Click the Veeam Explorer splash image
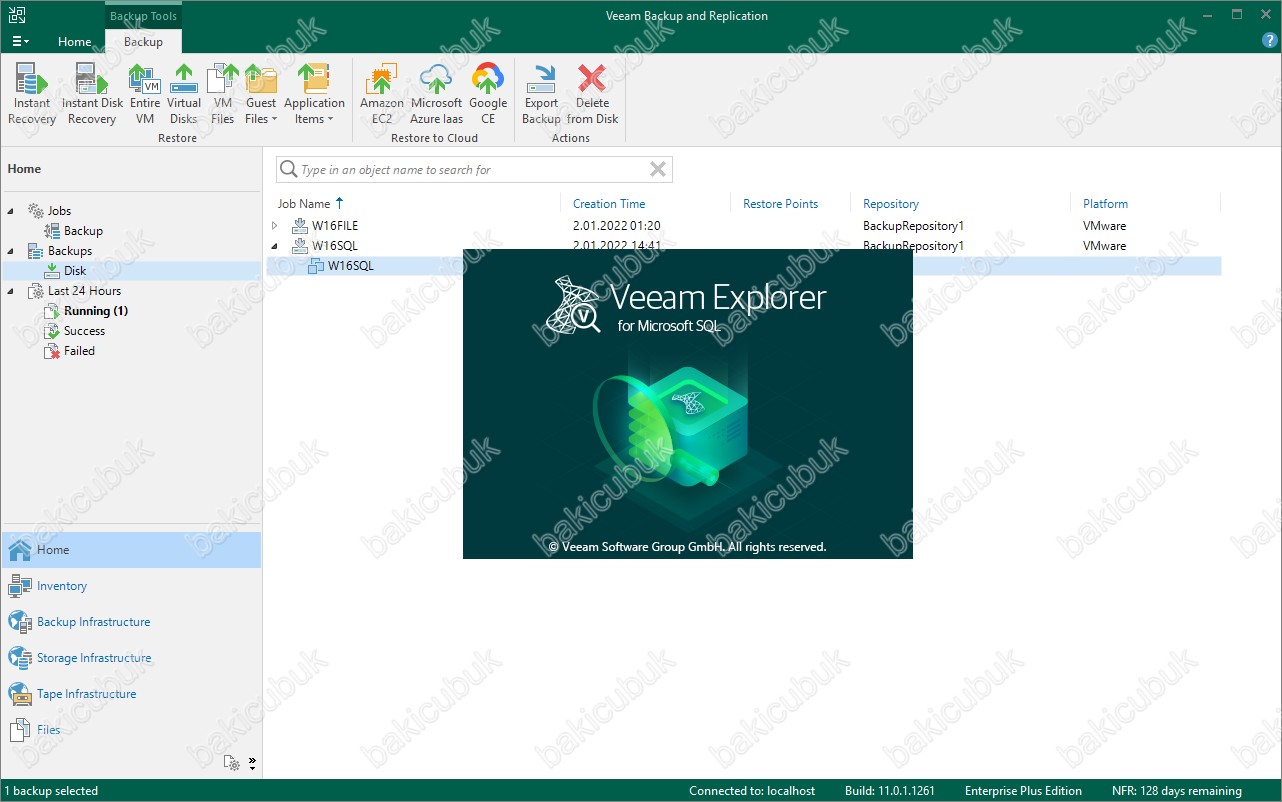1282x802 pixels. [688, 404]
